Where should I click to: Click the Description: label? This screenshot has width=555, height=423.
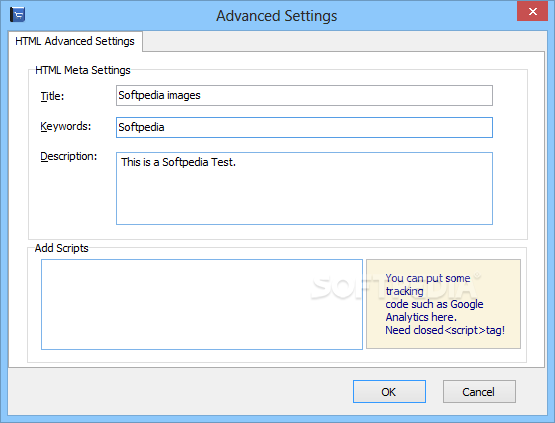point(69,156)
